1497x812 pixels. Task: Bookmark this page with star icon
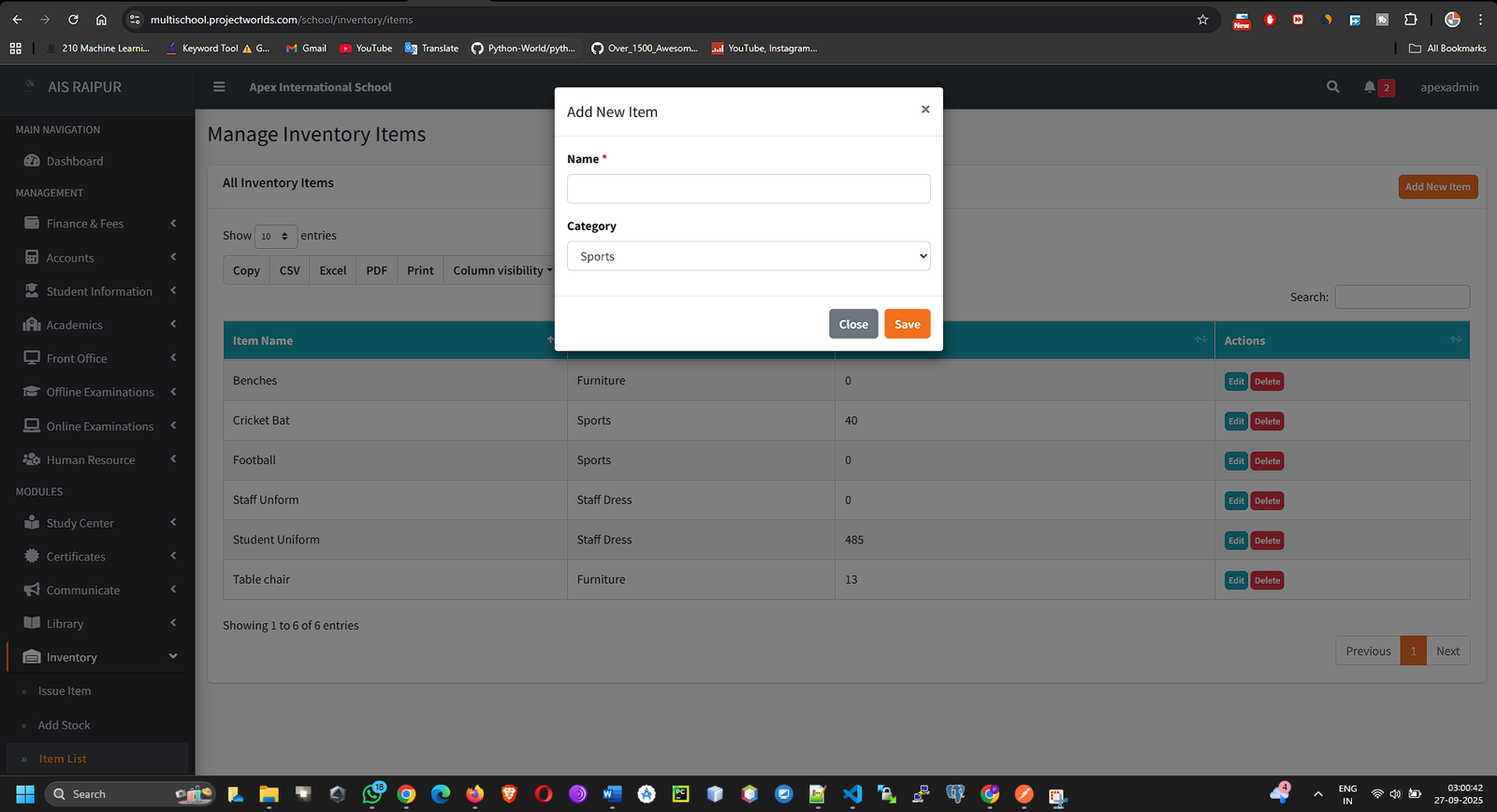pyautogui.click(x=1203, y=20)
